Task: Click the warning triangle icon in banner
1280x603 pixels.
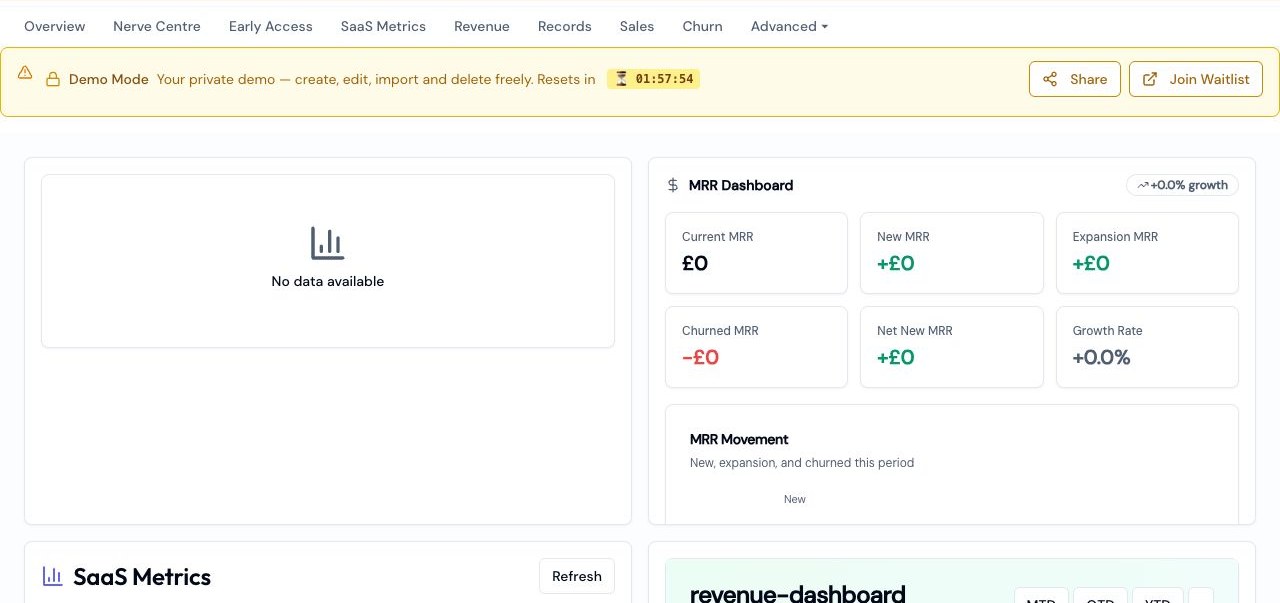Action: (25, 73)
